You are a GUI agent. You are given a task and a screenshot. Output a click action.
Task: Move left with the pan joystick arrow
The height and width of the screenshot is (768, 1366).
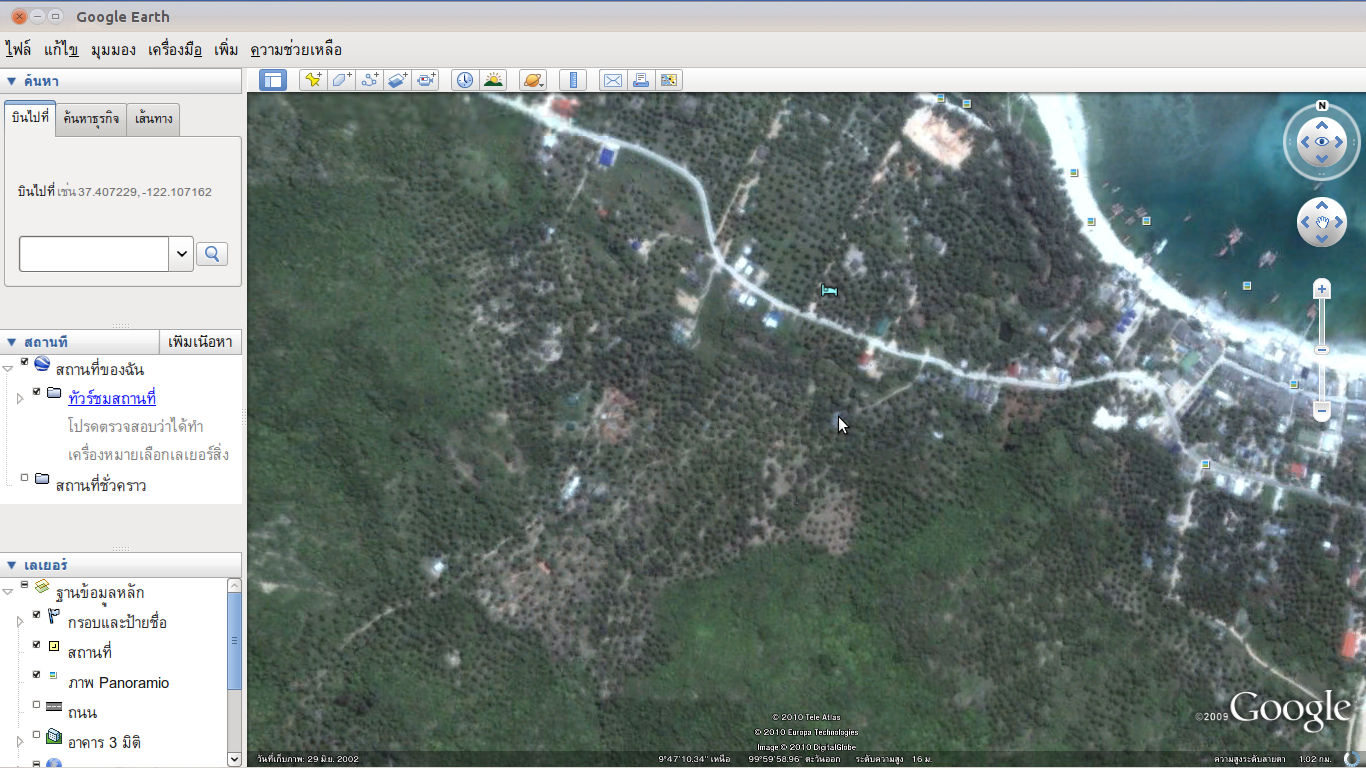(1305, 222)
